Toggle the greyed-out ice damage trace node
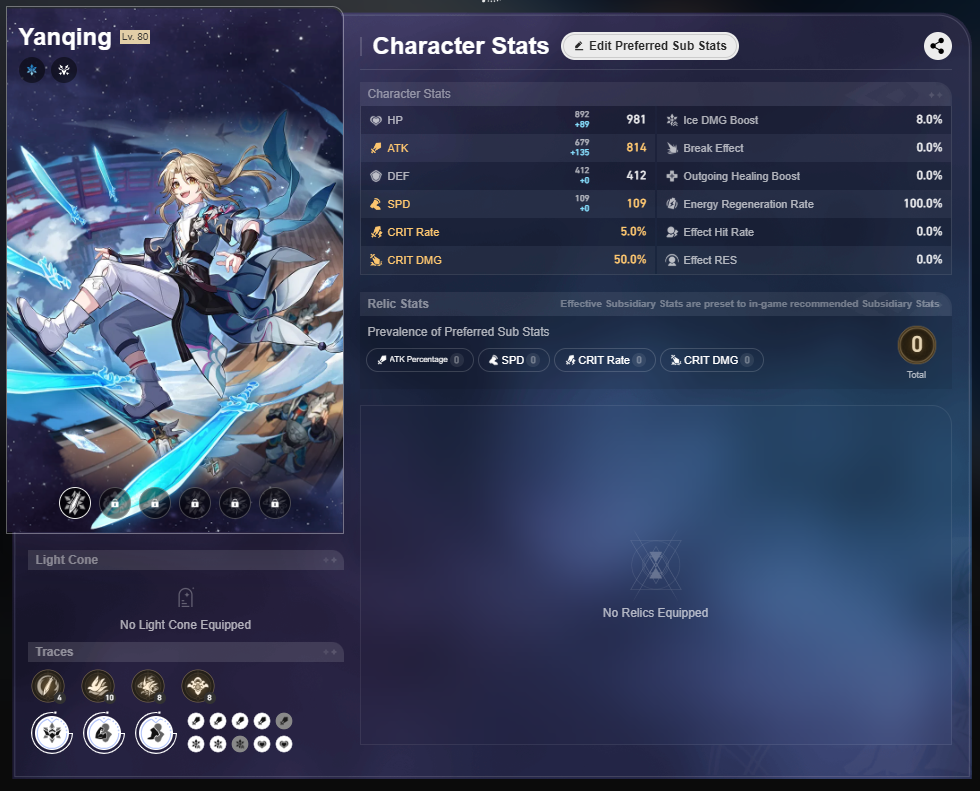 tap(240, 744)
